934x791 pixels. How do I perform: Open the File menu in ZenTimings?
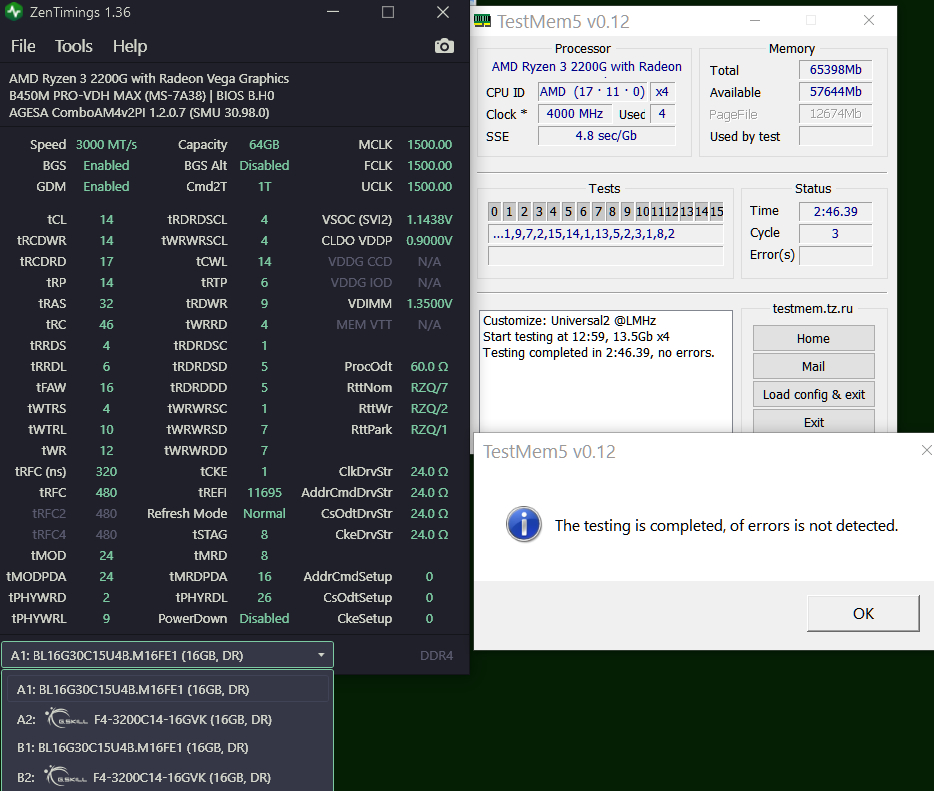pyautogui.click(x=23, y=46)
